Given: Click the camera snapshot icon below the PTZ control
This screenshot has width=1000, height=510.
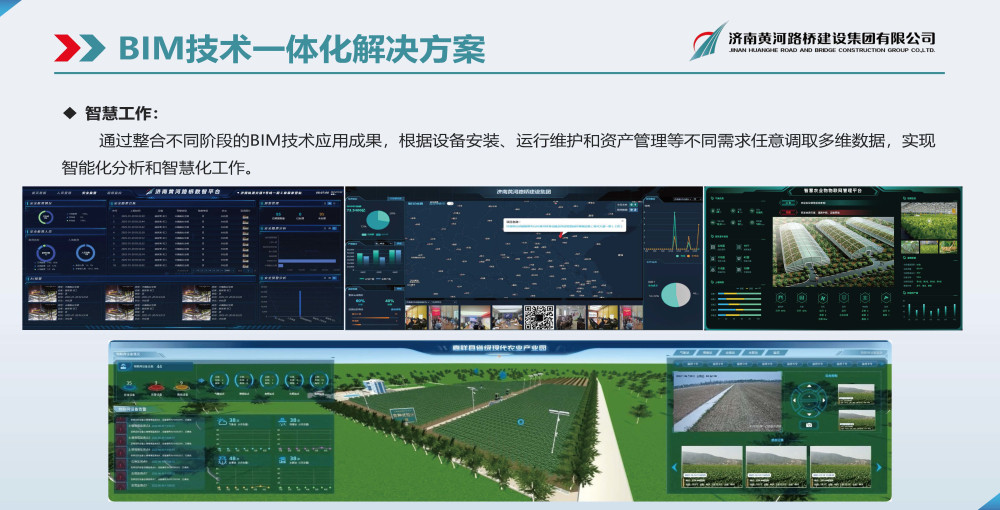Looking at the screenshot, I should [808, 427].
